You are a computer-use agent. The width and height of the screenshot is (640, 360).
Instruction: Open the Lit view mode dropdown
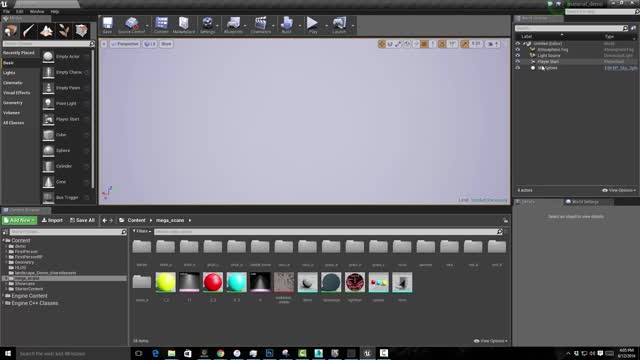(x=150, y=44)
